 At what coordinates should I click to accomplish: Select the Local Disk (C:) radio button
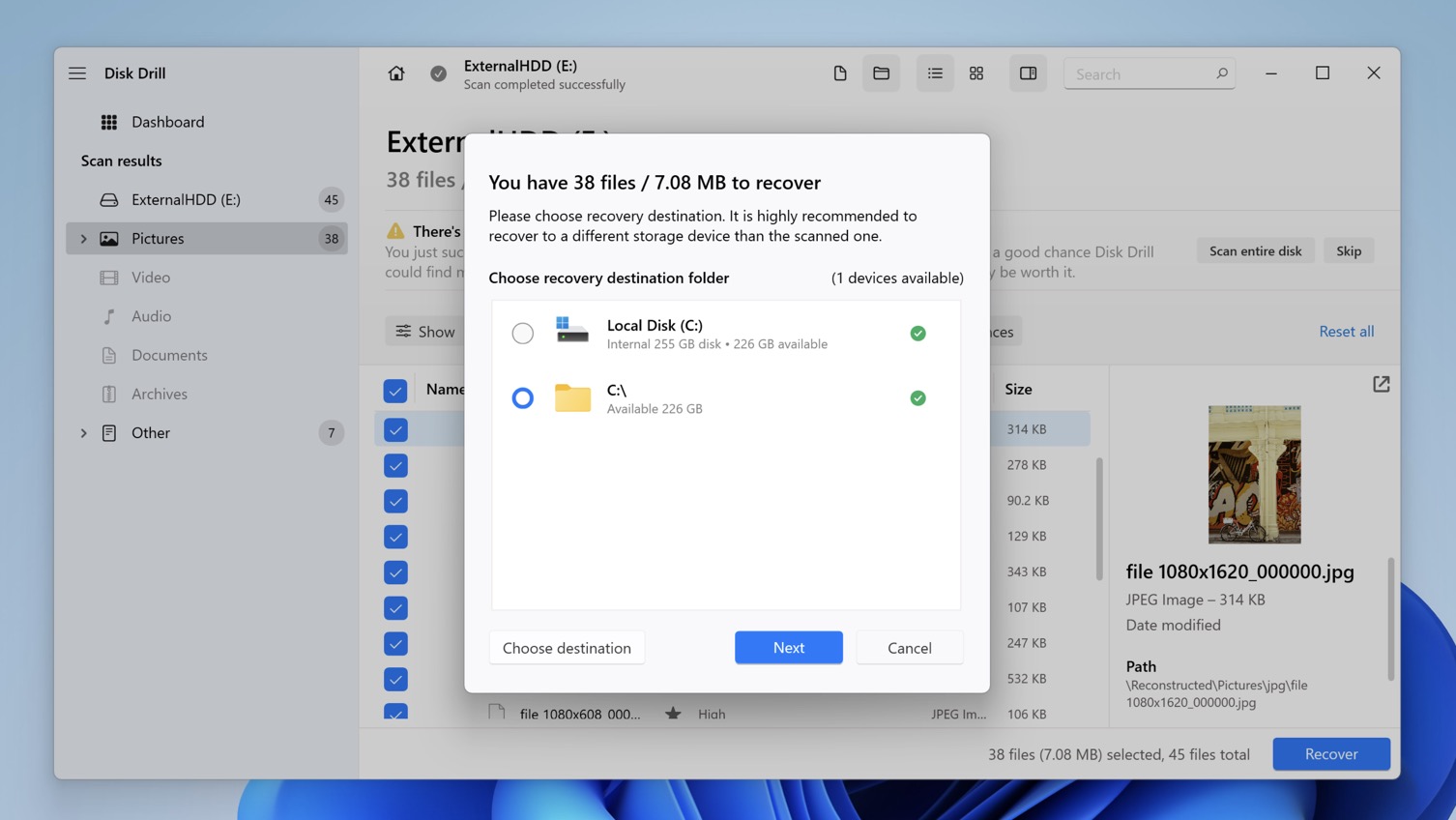pyautogui.click(x=522, y=334)
